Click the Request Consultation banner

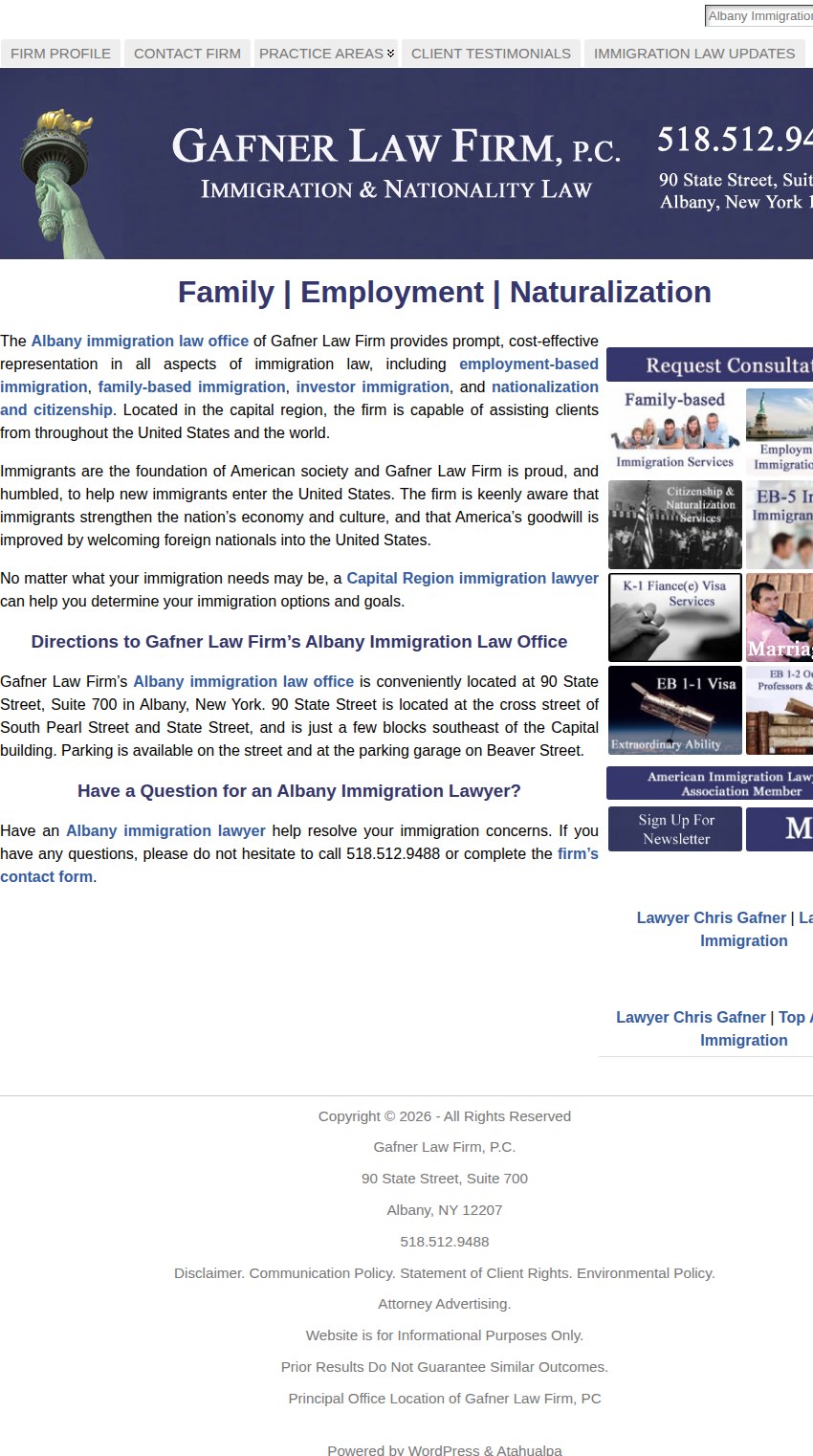click(x=710, y=365)
